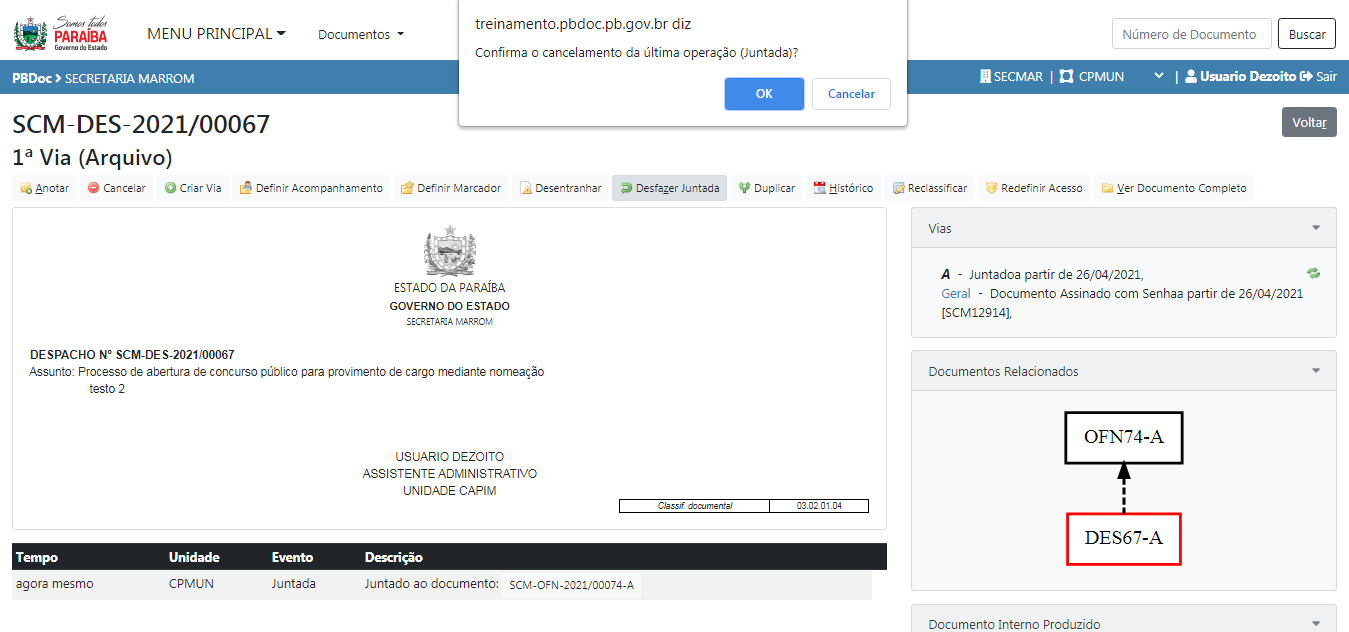Open Ver Documento Completo
The height and width of the screenshot is (632, 1349).
coord(1173,188)
